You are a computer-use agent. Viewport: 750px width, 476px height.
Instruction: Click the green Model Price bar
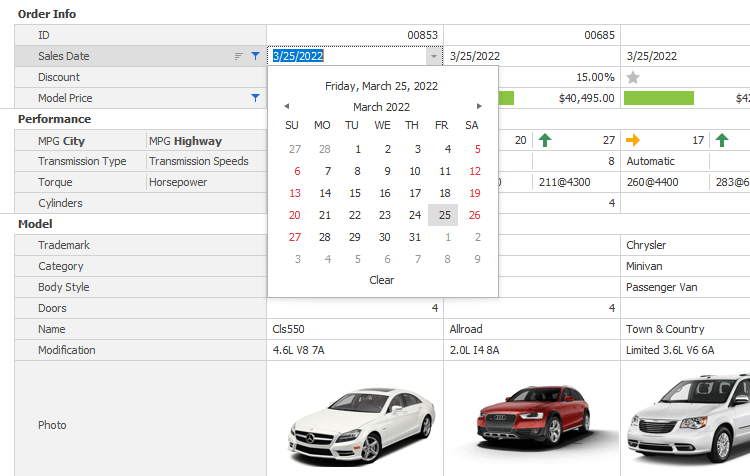pyautogui.click(x=658, y=98)
